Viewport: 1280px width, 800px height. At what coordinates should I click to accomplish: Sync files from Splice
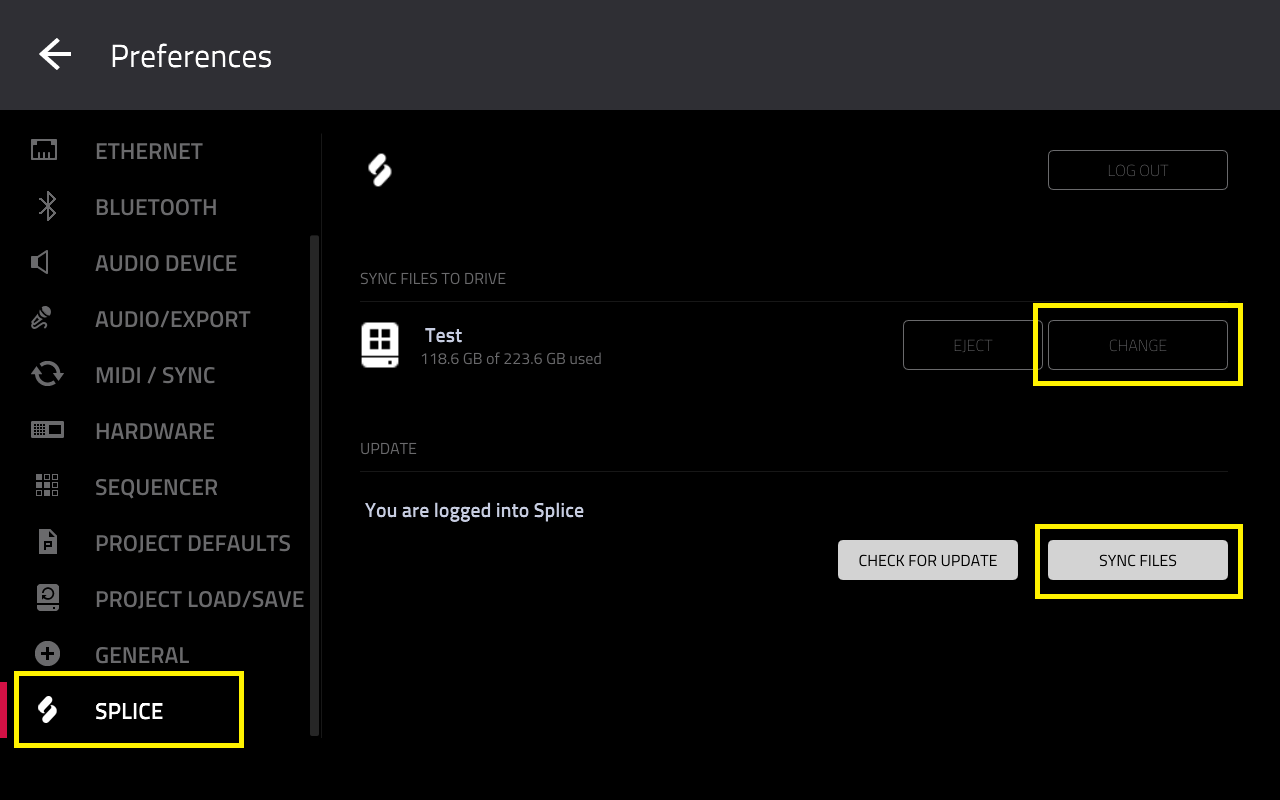[x=1138, y=560]
